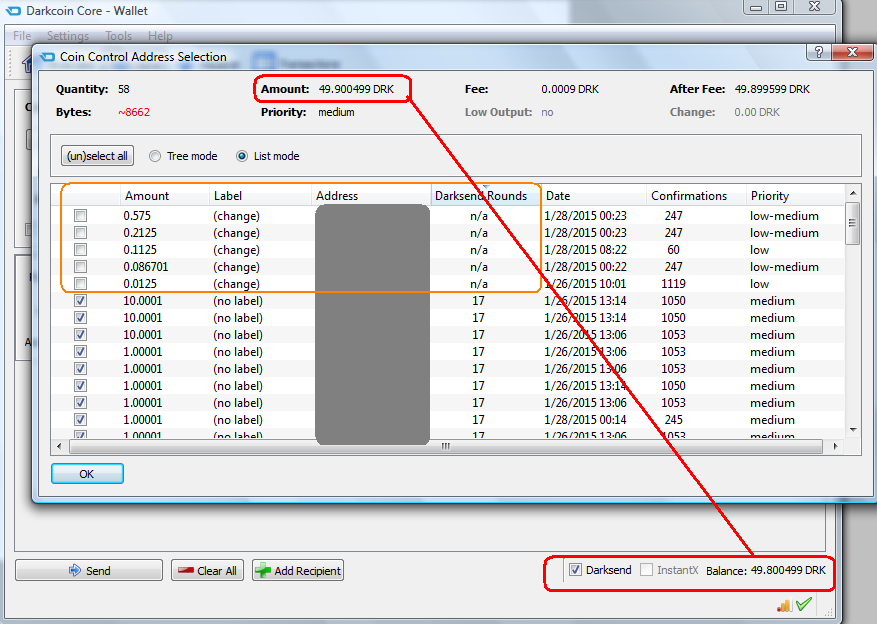Click confirmations value 1119

(x=673, y=283)
